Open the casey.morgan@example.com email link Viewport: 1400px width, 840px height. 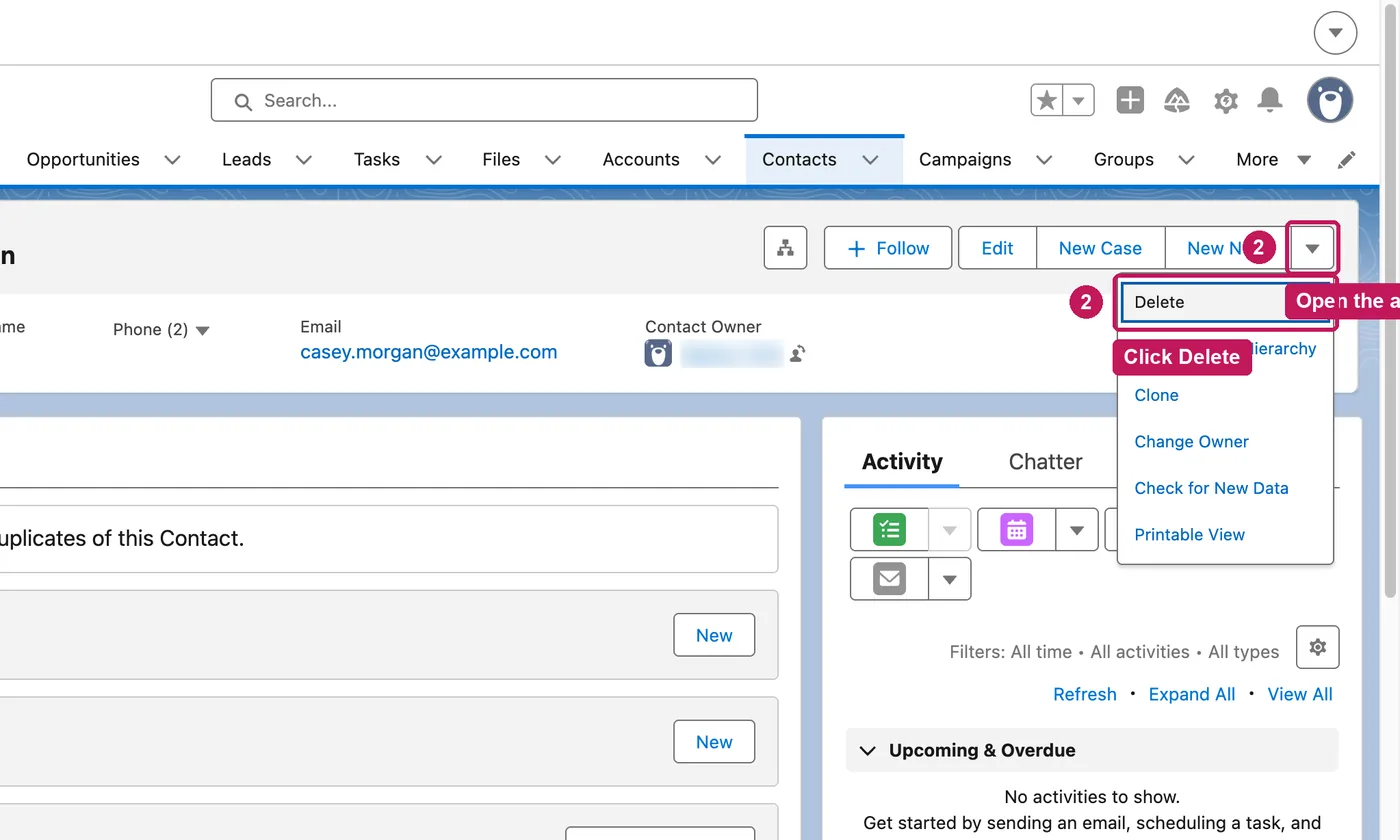(x=429, y=352)
